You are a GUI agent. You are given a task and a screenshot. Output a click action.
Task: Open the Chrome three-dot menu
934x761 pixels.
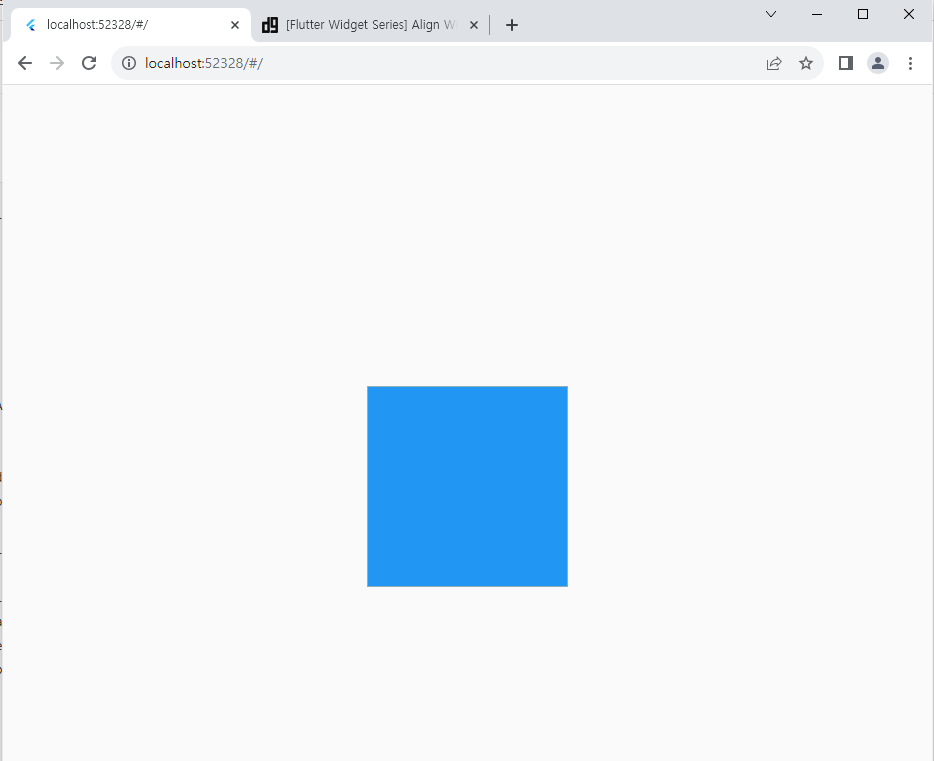point(910,63)
